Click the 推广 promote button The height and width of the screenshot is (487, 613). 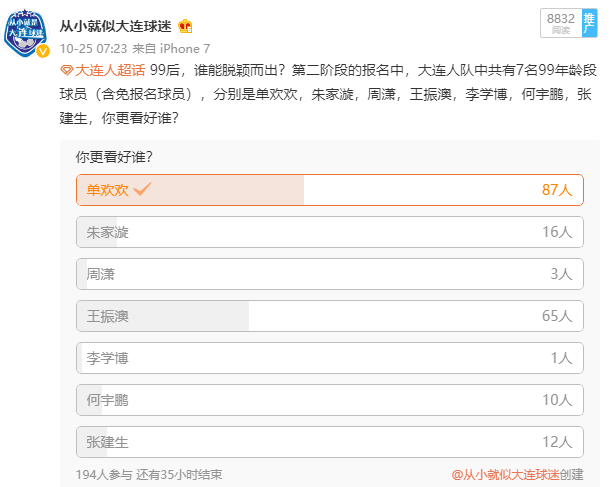pos(588,24)
